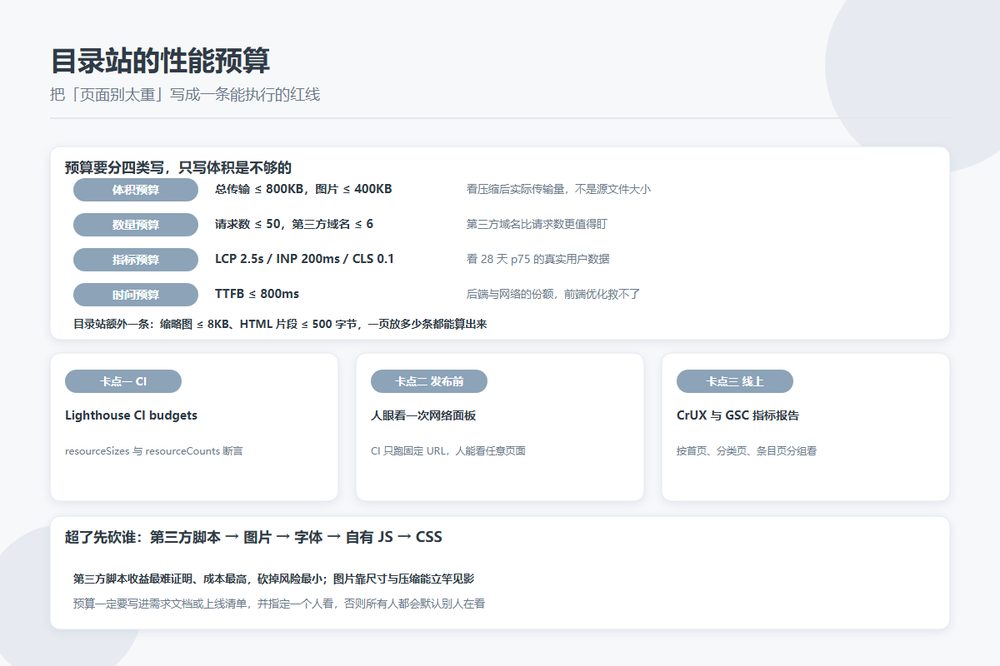Image resolution: width=1000 pixels, height=666 pixels.
Task: Click the Lighthouse CI budgets heading
Action: pyautogui.click(x=131, y=415)
